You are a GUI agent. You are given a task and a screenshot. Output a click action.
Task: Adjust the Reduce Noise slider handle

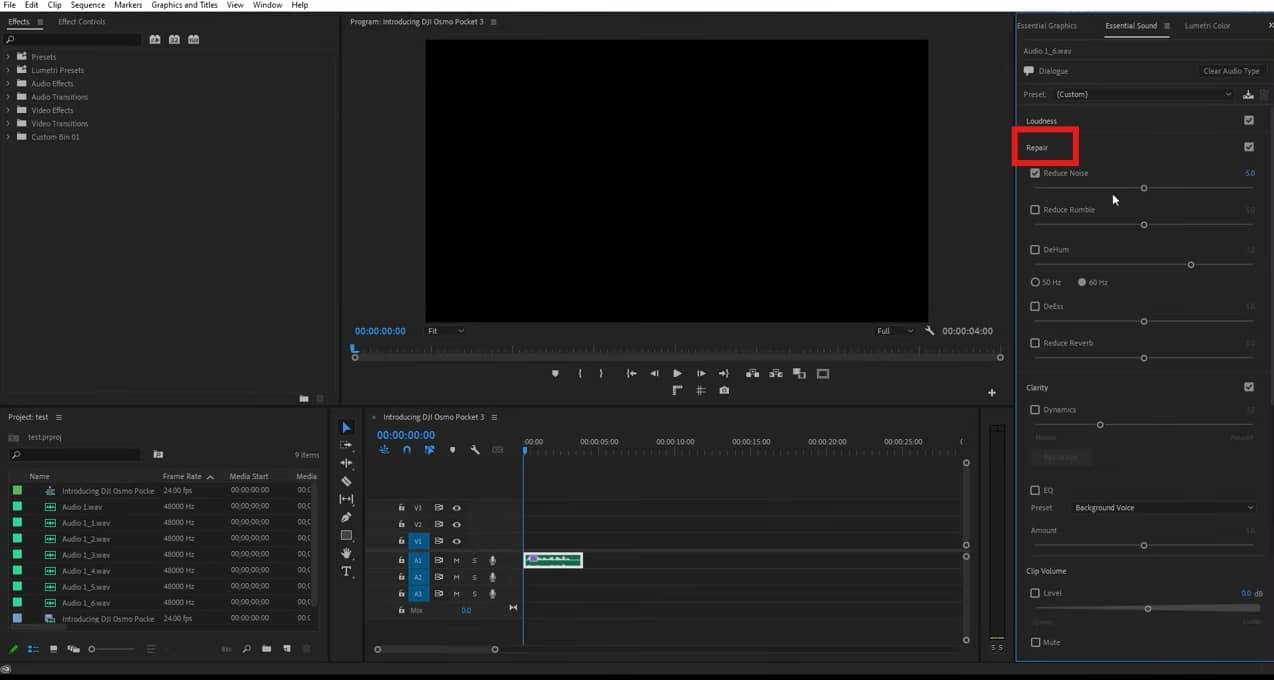pyautogui.click(x=1144, y=188)
